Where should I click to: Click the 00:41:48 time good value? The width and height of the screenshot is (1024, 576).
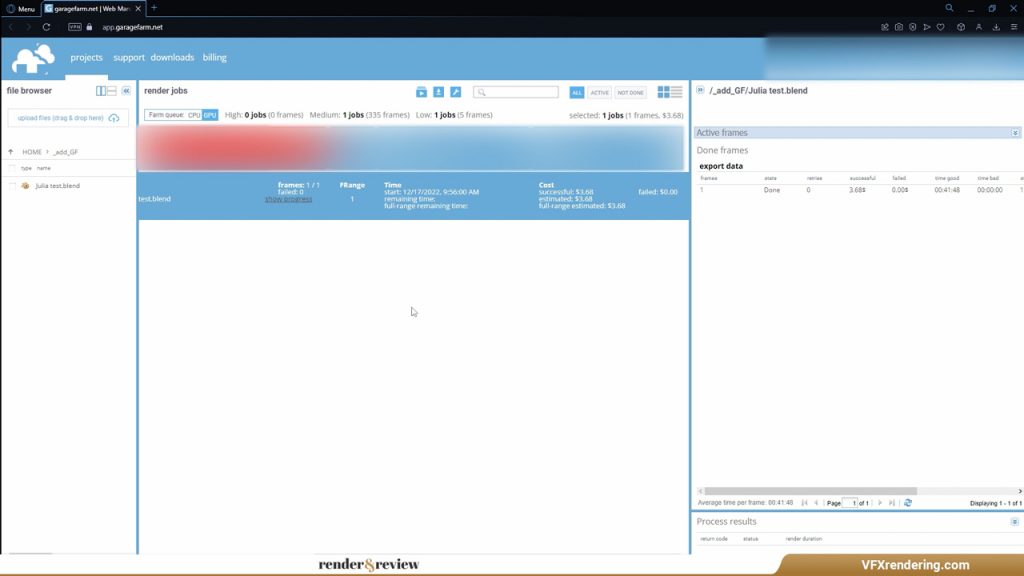947,190
